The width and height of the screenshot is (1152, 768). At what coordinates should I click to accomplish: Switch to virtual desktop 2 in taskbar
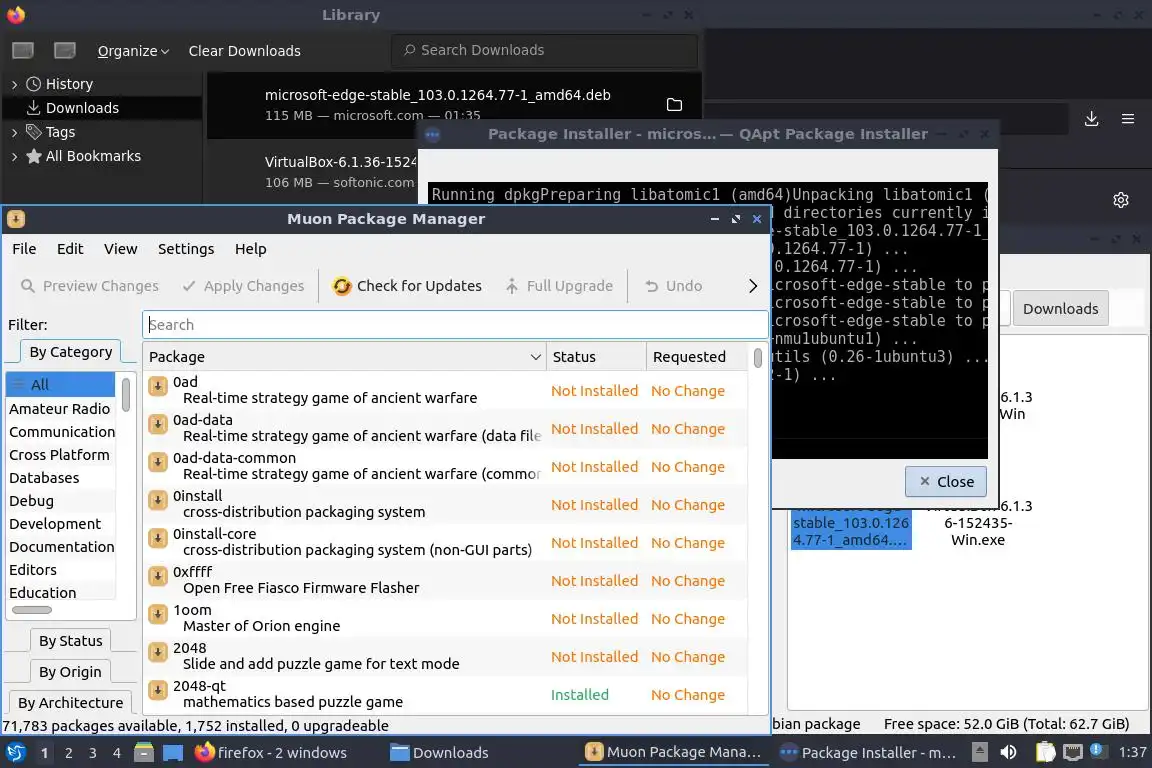(68, 753)
